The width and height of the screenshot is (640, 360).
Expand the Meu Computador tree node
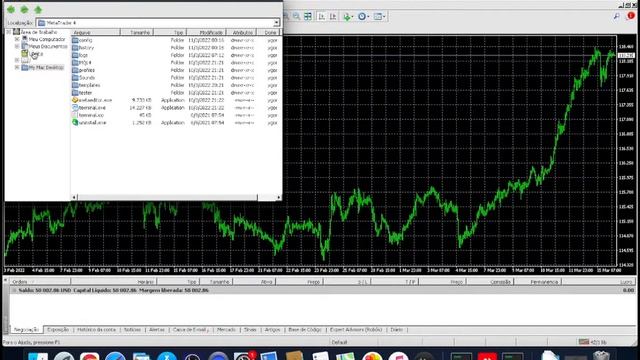pyautogui.click(x=17, y=39)
